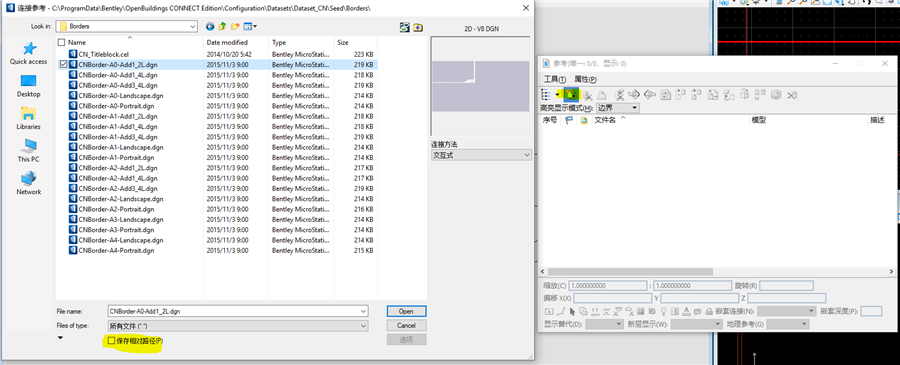This screenshot has height=365, width=900.
Task: Open the 显示替代 dropdown
Action: (604, 324)
